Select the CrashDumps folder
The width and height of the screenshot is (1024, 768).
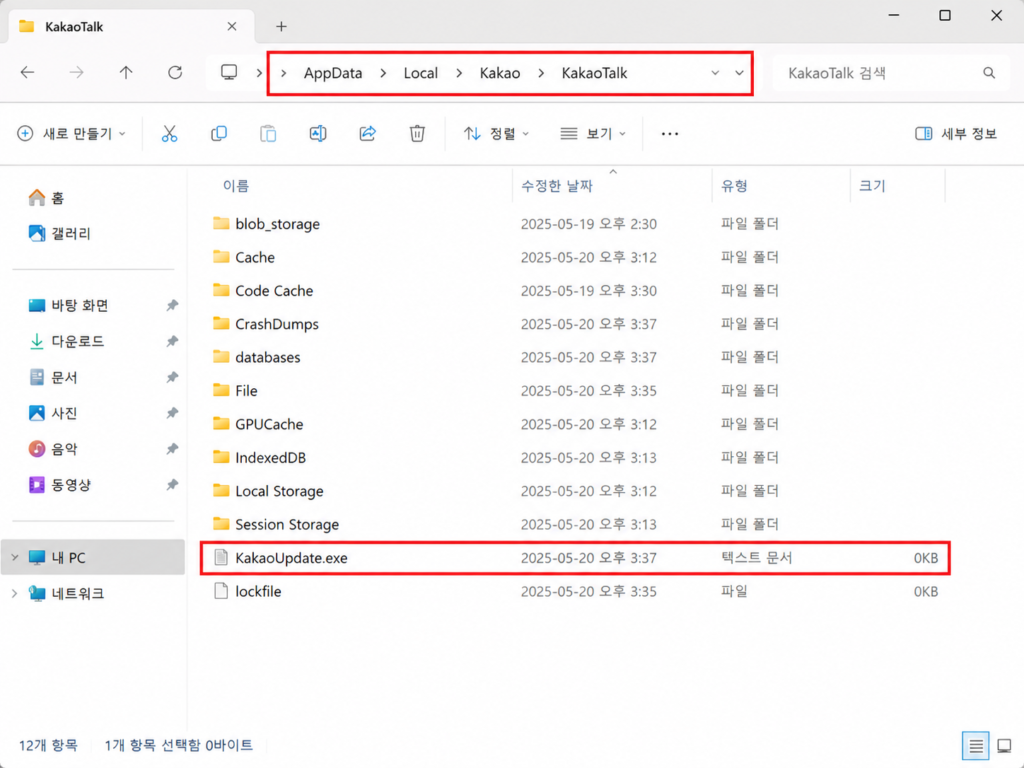(575, 324)
